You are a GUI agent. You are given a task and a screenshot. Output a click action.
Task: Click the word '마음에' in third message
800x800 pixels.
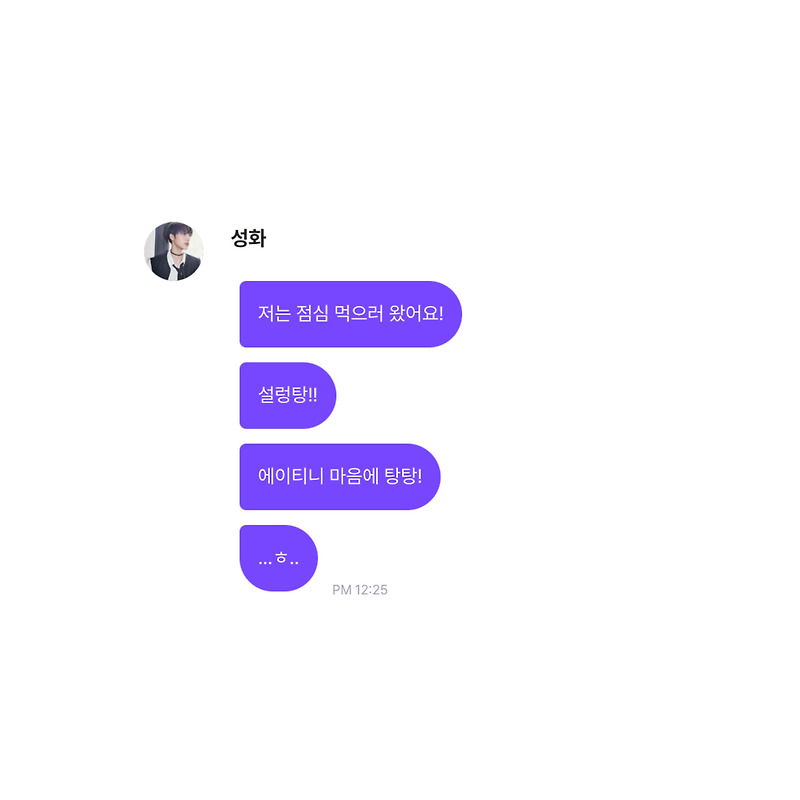(x=354, y=476)
